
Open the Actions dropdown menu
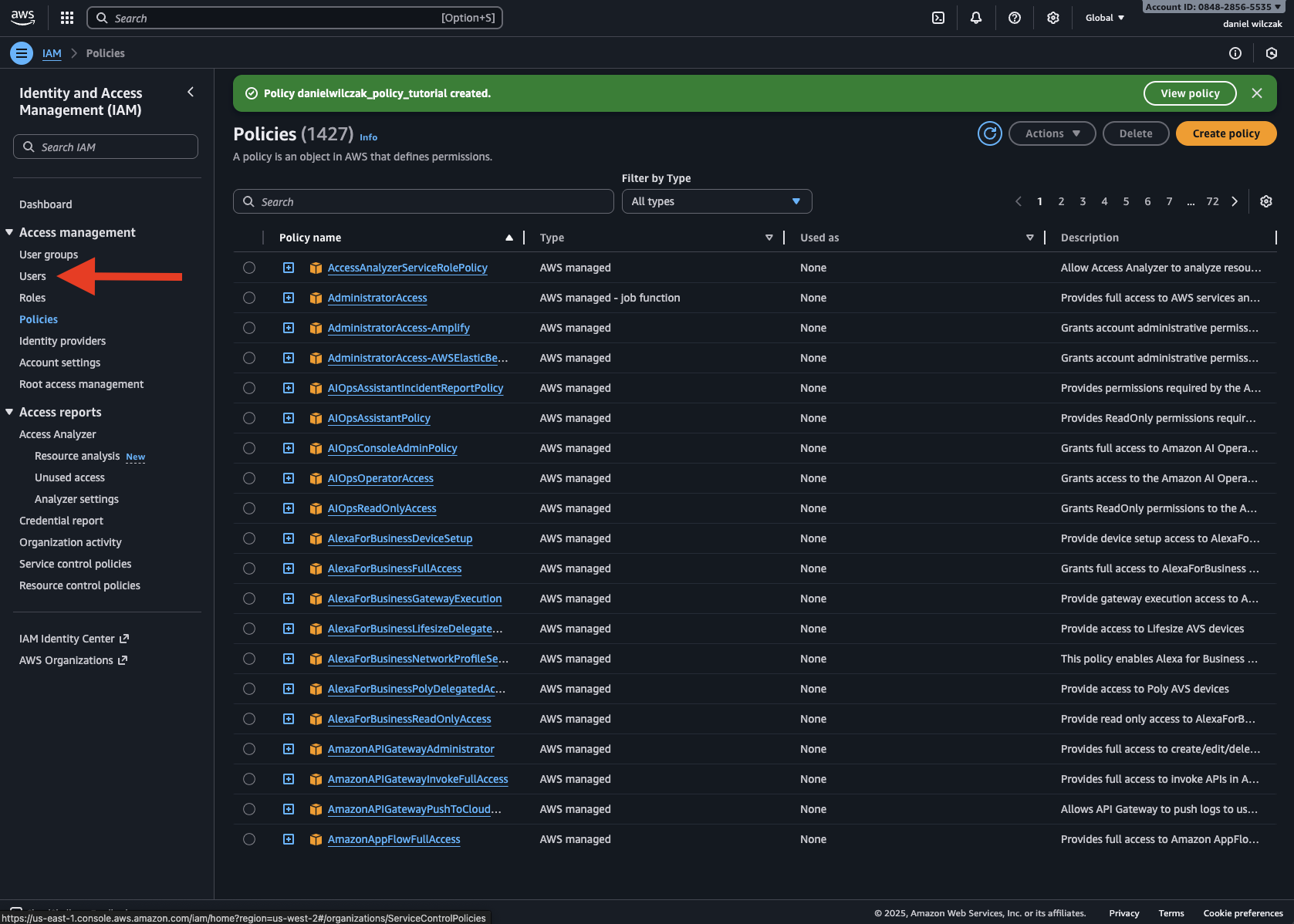(1052, 133)
